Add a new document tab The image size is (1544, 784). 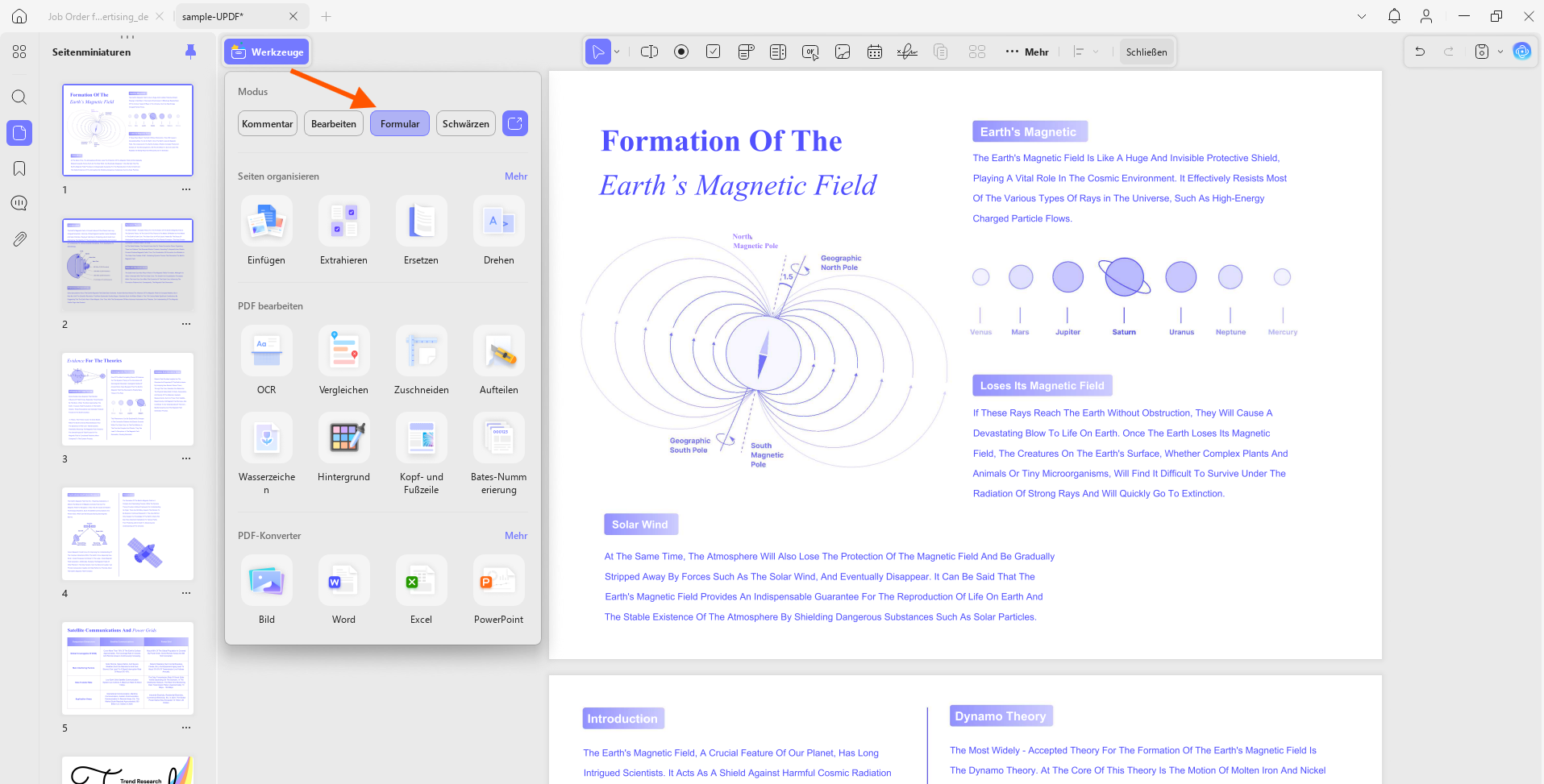(x=326, y=16)
